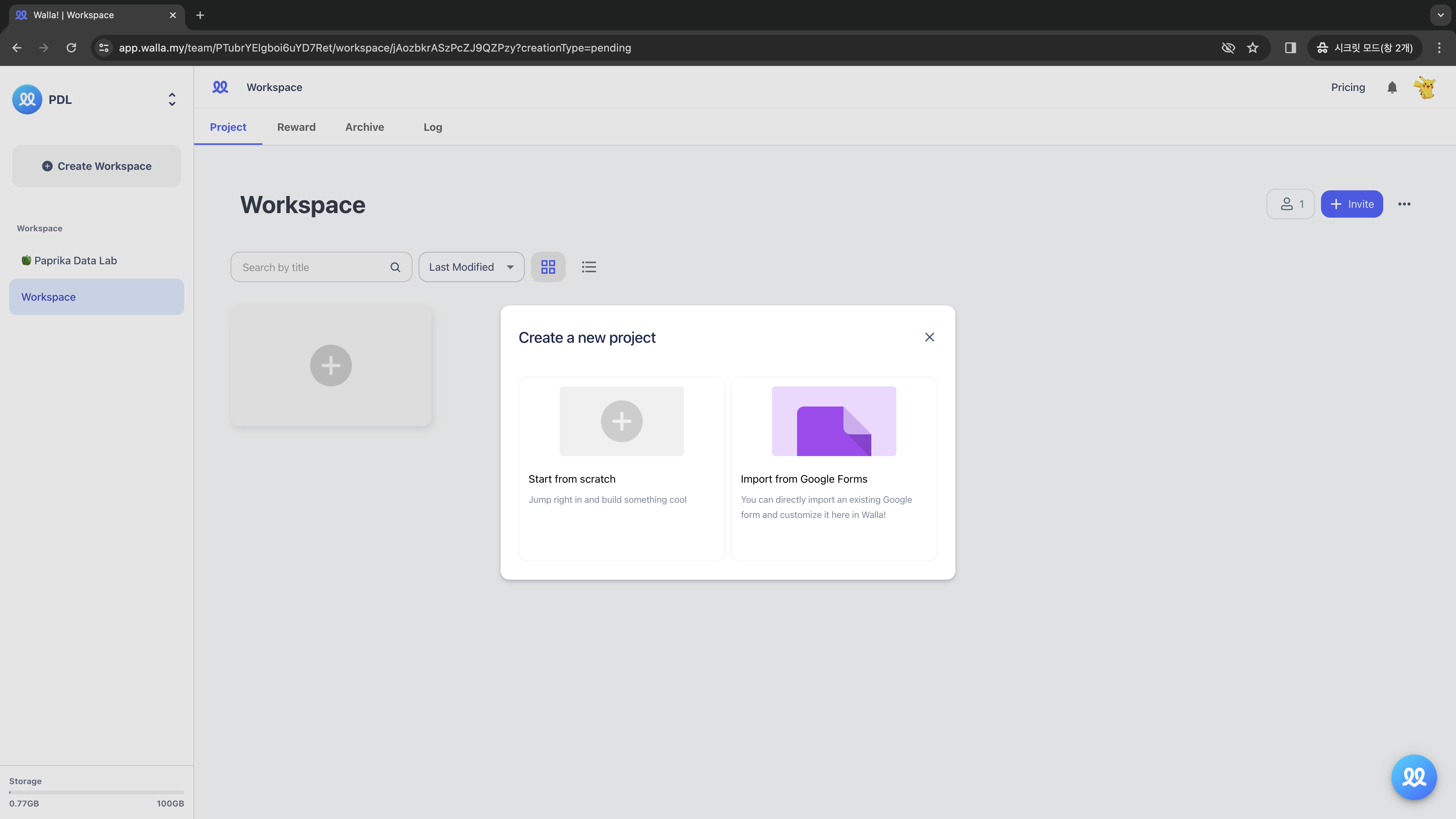Choose Start from scratch option
Image resolution: width=1456 pixels, height=819 pixels.
pos(621,469)
